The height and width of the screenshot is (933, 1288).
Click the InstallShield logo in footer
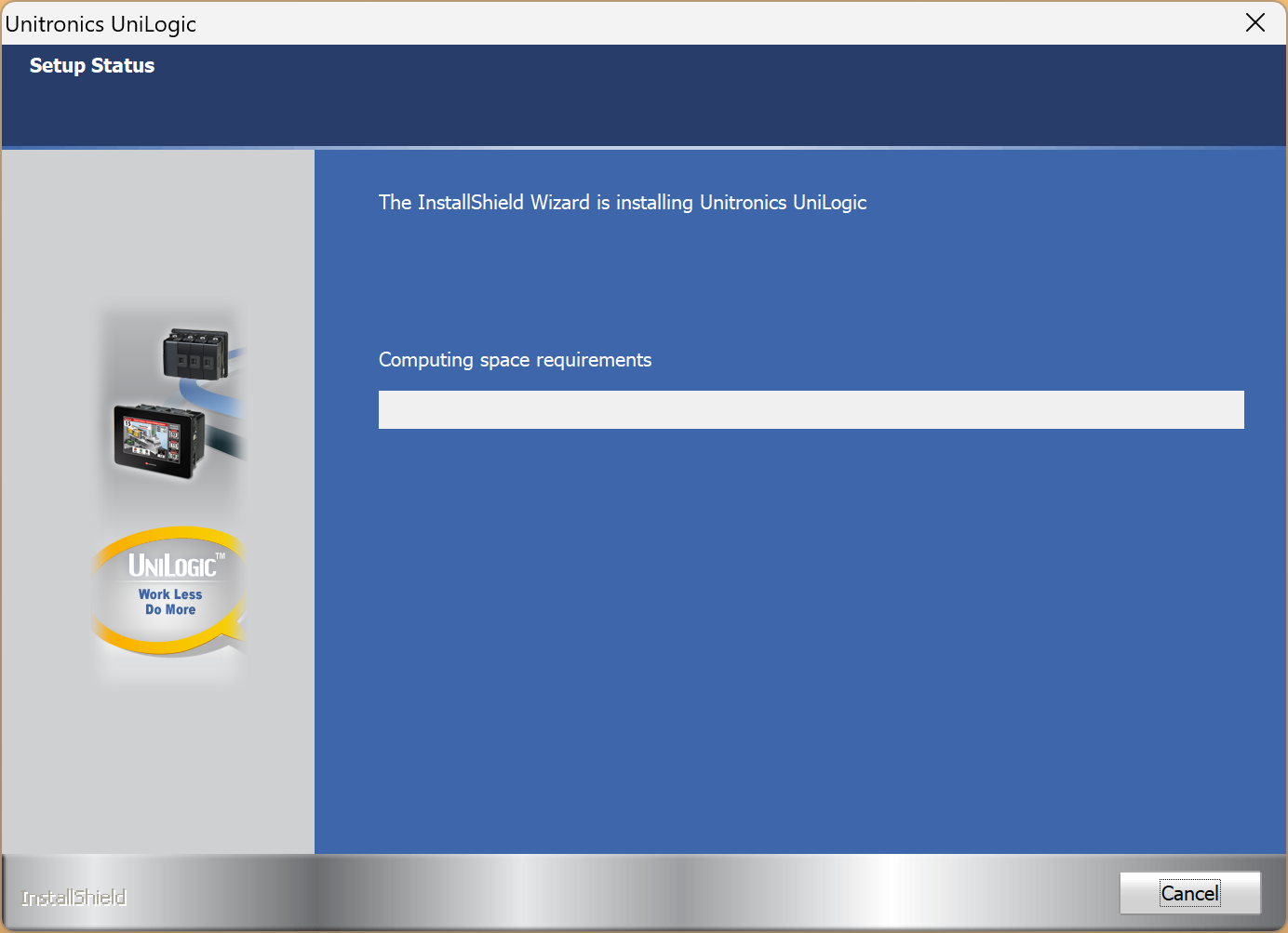tap(74, 898)
